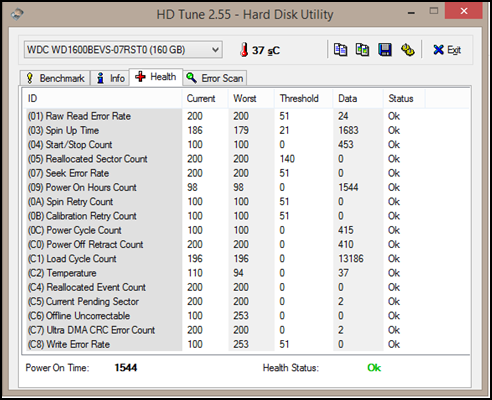492x400 pixels.
Task: Click the Worst value 179 for Spin Up Time
Action: (241, 130)
